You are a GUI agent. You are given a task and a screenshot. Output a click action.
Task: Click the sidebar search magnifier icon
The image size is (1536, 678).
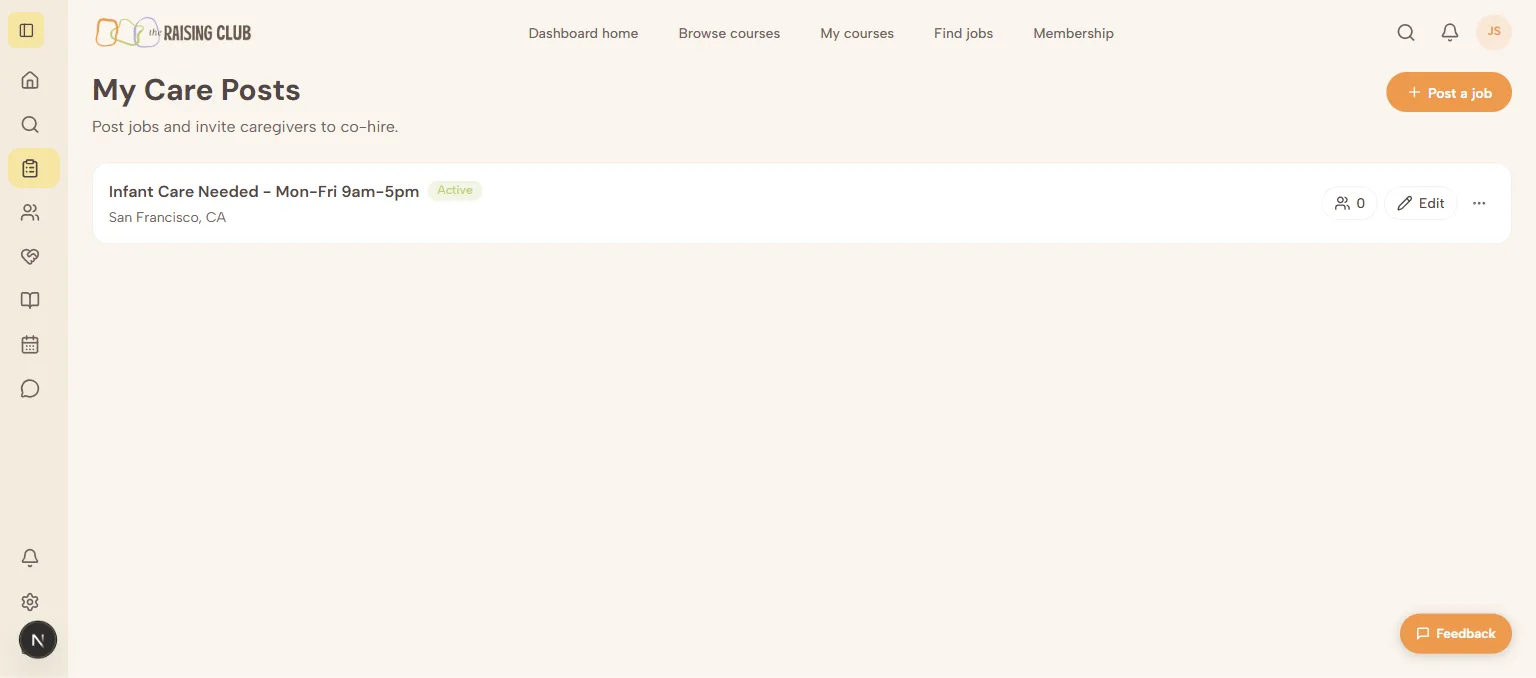[30, 124]
